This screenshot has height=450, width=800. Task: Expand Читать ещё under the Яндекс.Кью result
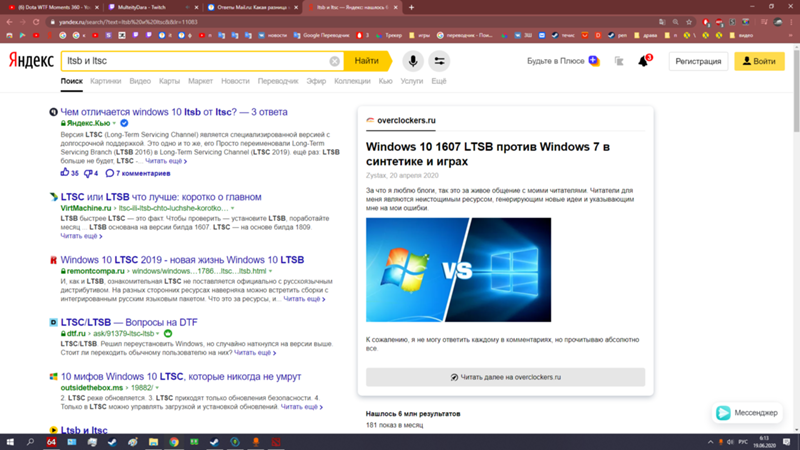(x=166, y=161)
